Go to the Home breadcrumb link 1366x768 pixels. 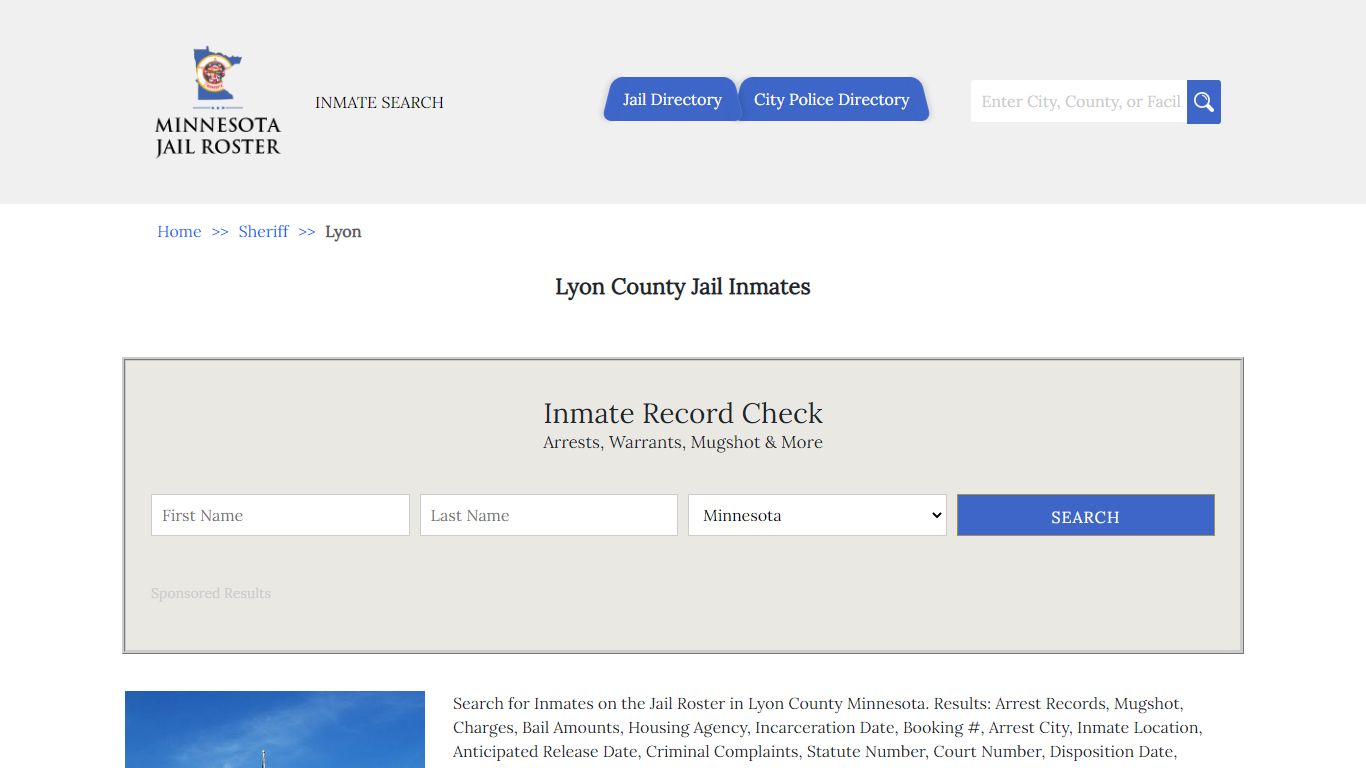[x=179, y=231]
